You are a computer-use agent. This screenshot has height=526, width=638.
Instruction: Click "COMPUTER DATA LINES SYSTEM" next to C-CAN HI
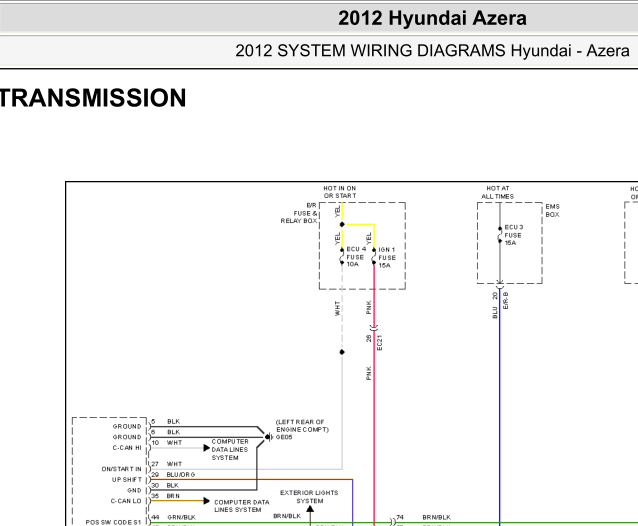pos(230,450)
